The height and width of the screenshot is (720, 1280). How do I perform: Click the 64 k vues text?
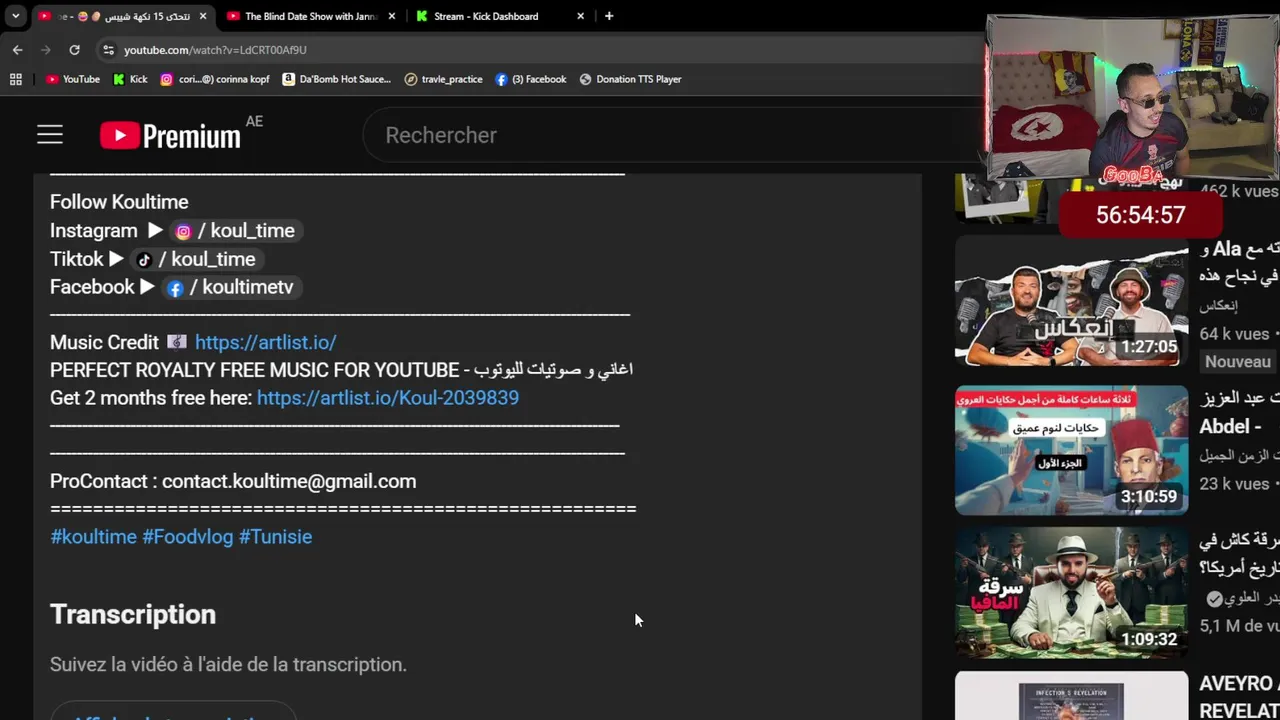[1234, 334]
